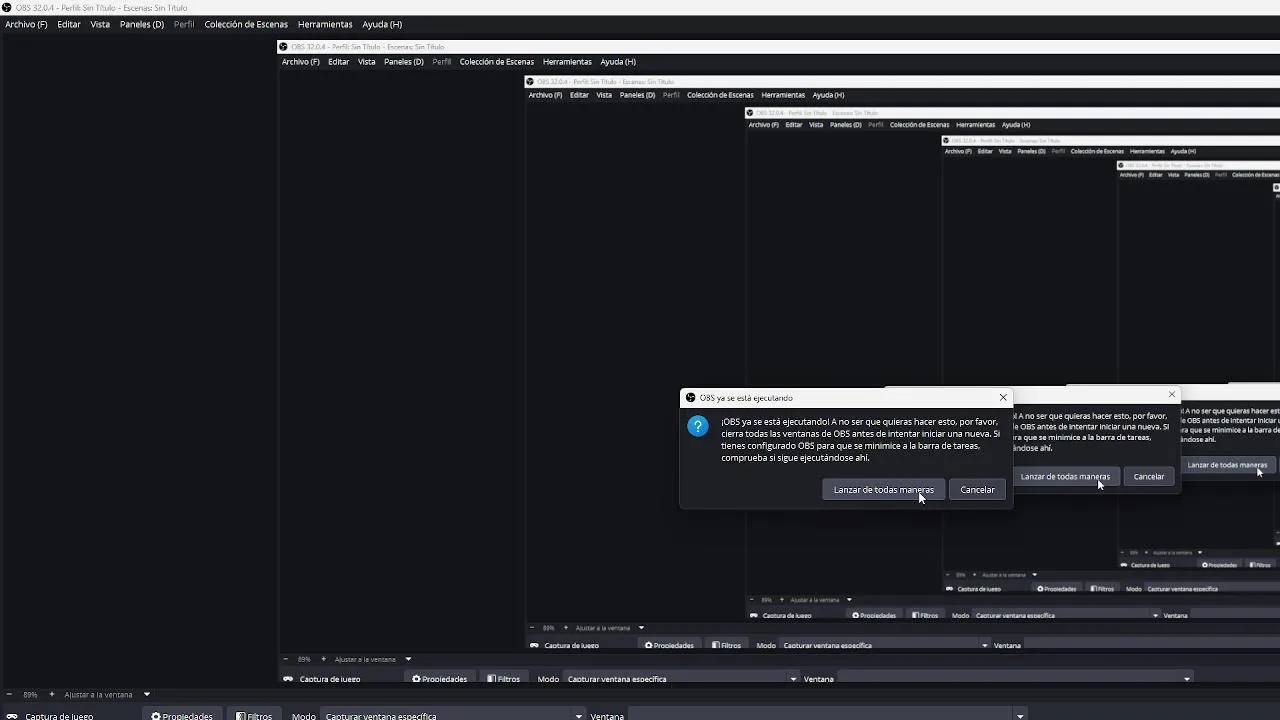Open the Ventana combo box in outermost window

826,715
